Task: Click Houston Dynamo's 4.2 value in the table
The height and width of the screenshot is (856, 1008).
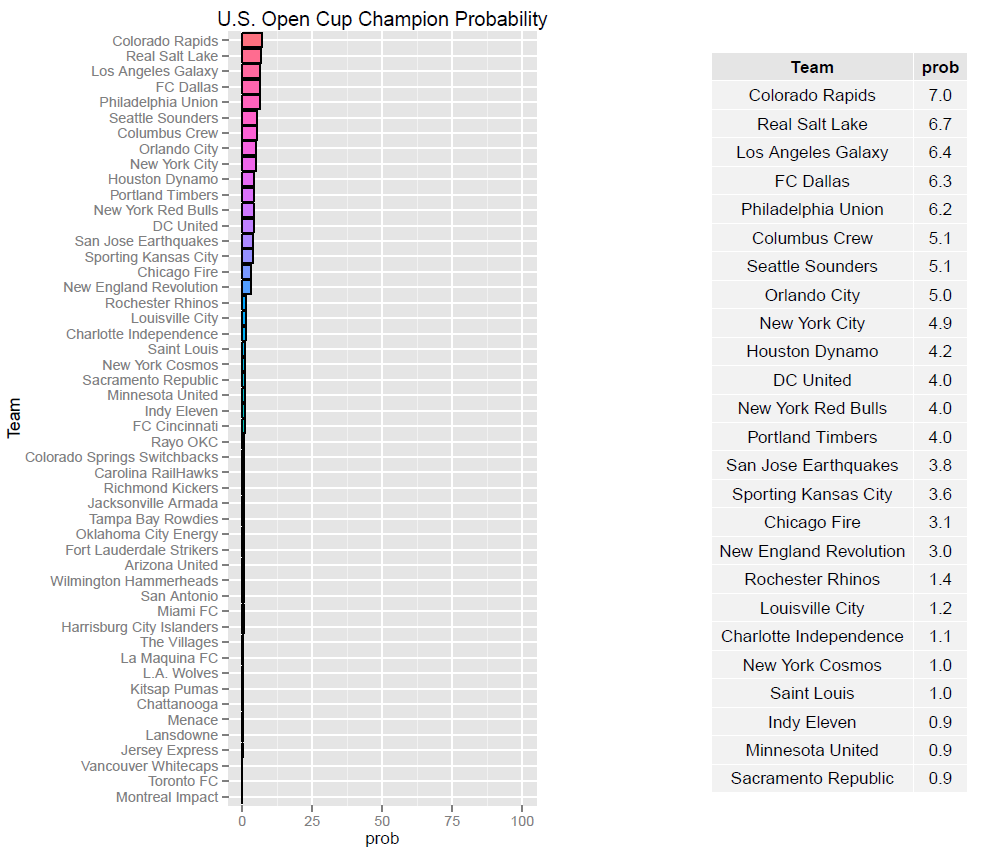Action: click(x=940, y=352)
